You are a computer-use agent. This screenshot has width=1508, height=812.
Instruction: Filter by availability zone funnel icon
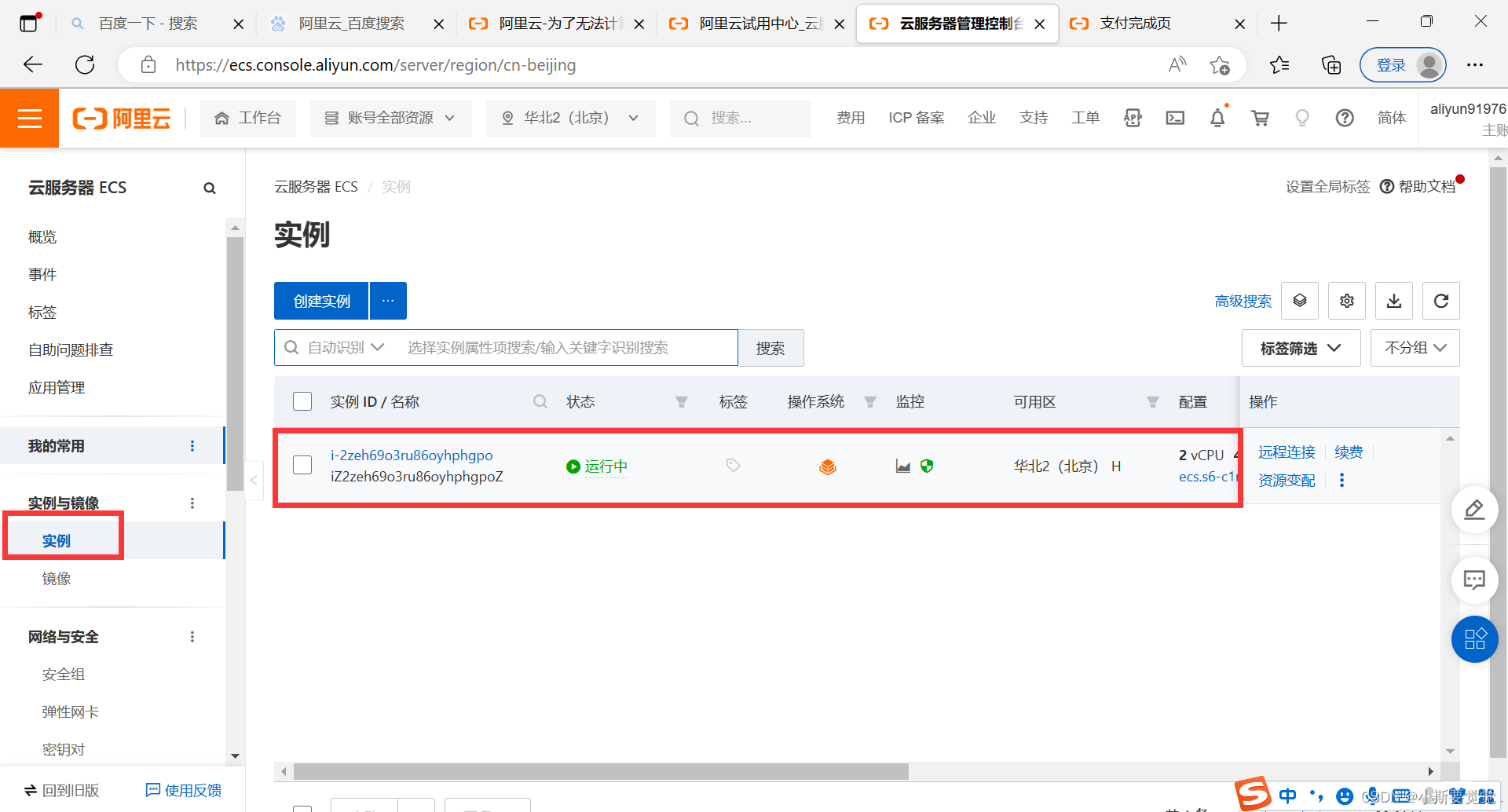point(1153,402)
